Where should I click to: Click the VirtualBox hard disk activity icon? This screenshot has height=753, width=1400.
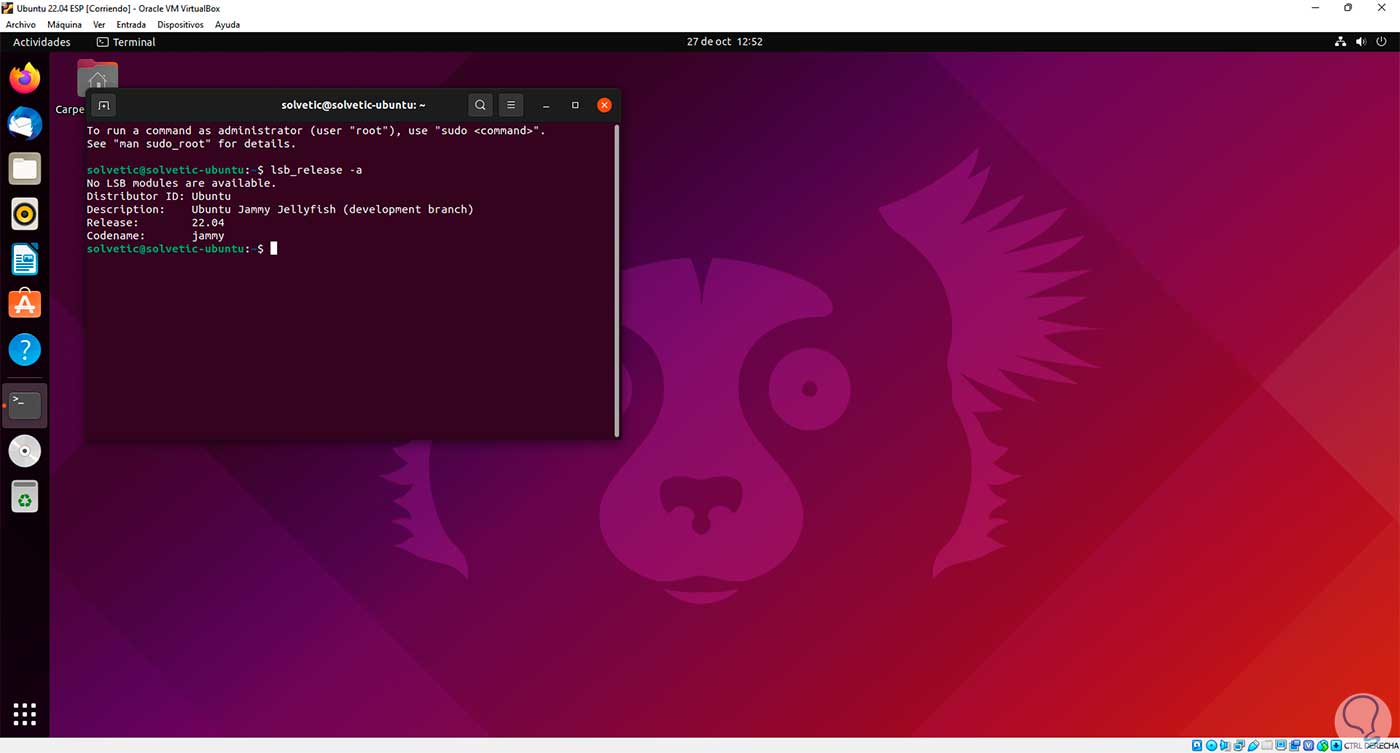(1197, 746)
